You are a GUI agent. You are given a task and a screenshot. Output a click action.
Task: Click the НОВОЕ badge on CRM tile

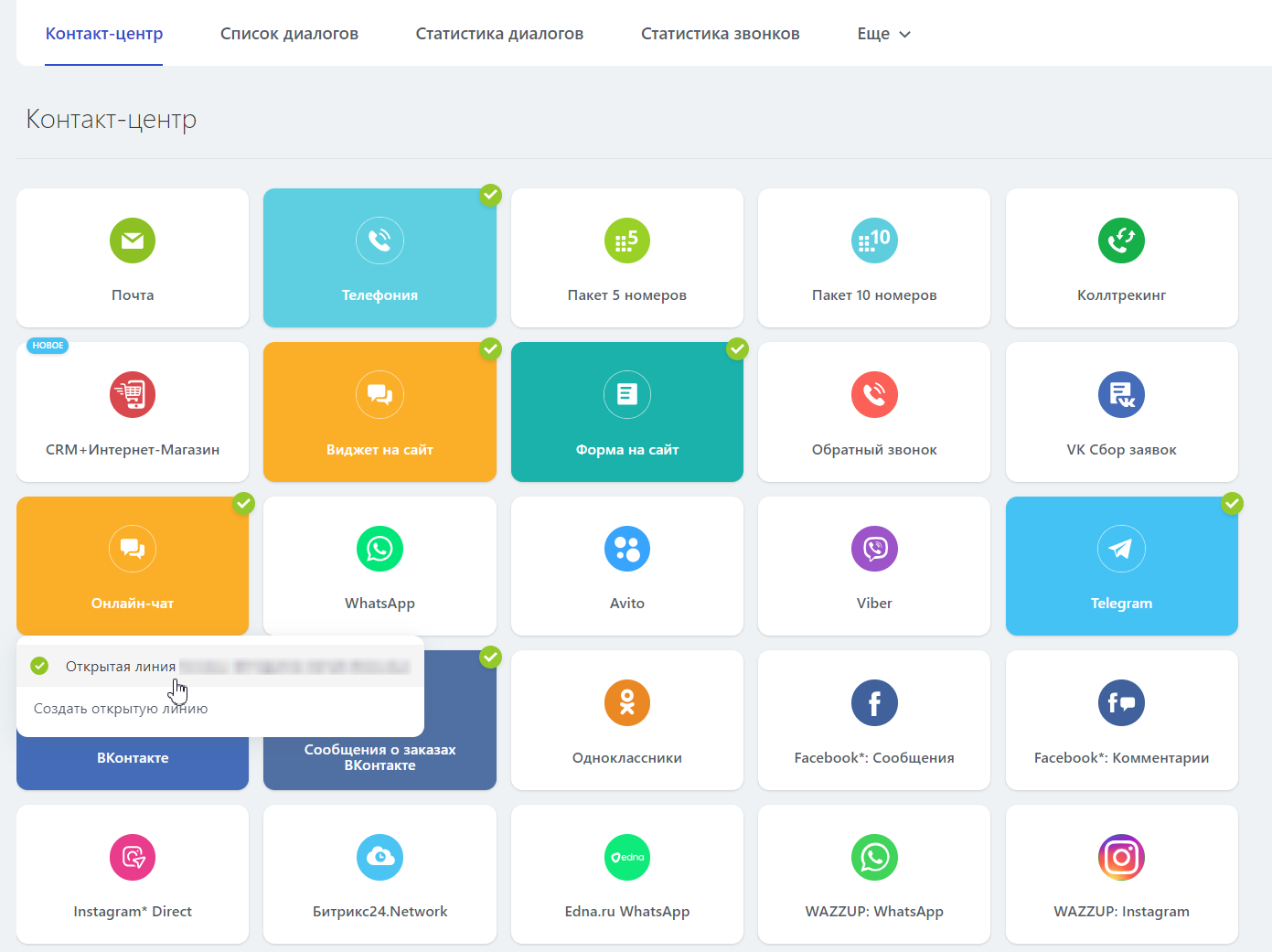[48, 346]
